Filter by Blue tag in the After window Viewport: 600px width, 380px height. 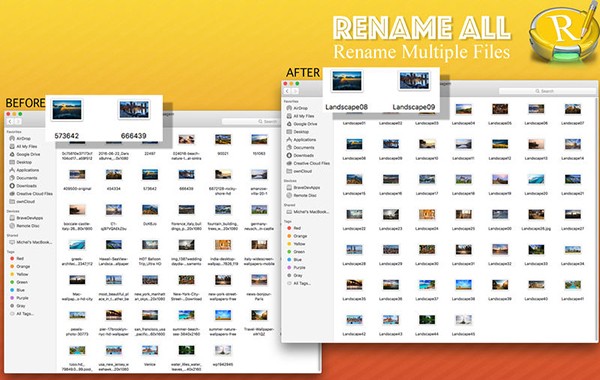tap(294, 259)
